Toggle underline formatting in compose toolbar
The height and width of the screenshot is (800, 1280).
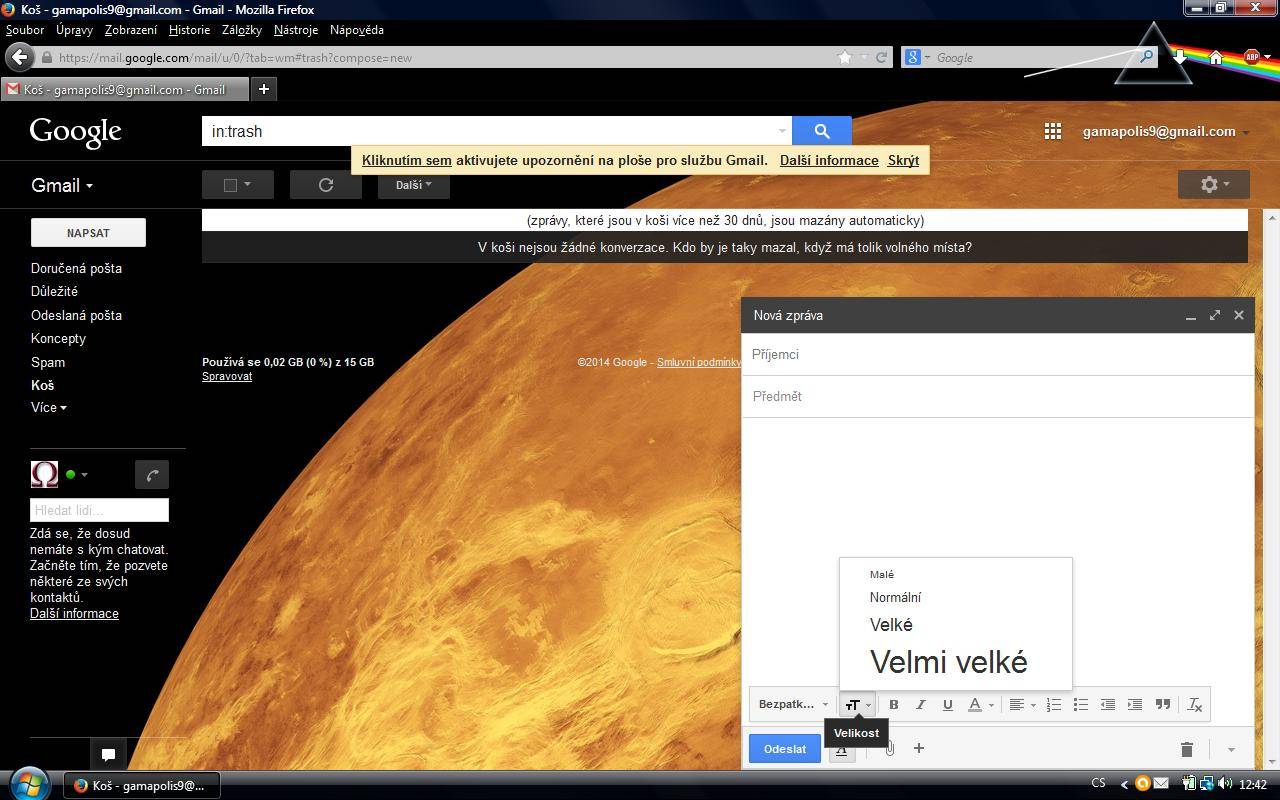948,704
